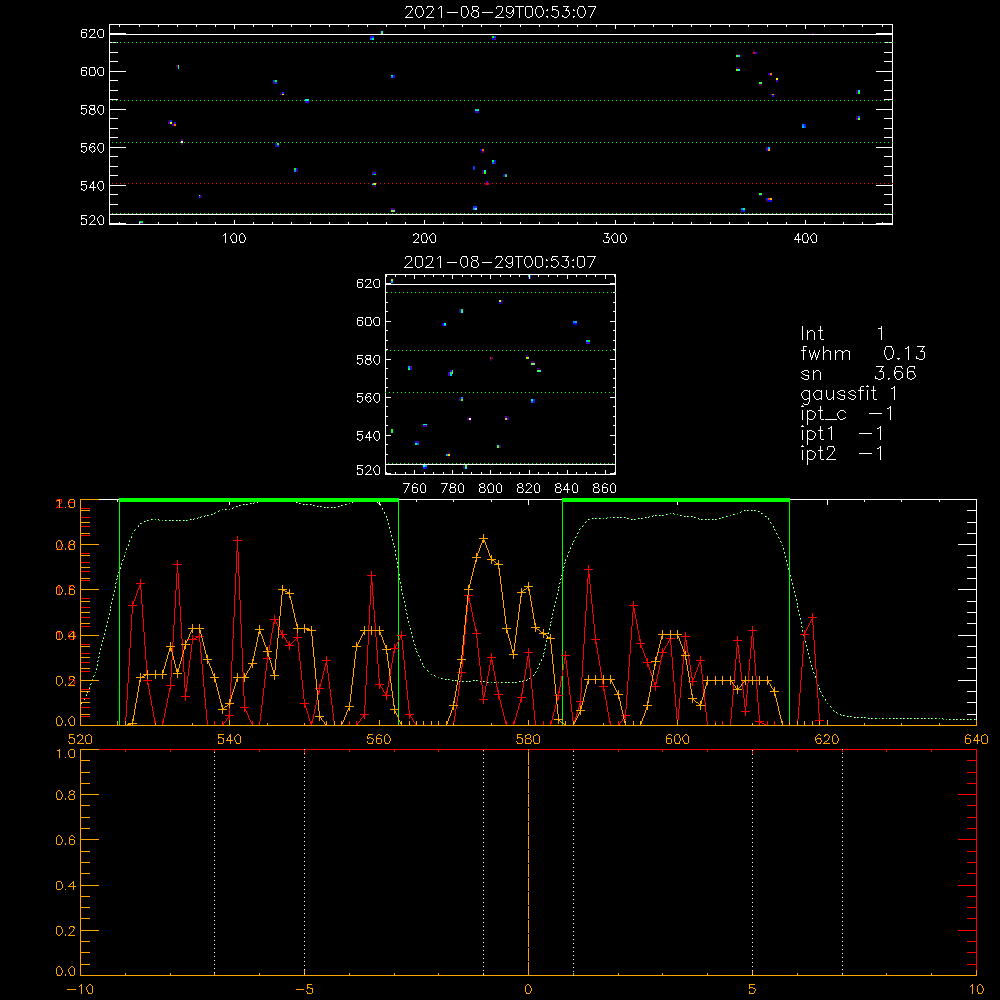Click x-axis label 860 on the small scatter plot
This screenshot has width=1000, height=1000.
605,489
